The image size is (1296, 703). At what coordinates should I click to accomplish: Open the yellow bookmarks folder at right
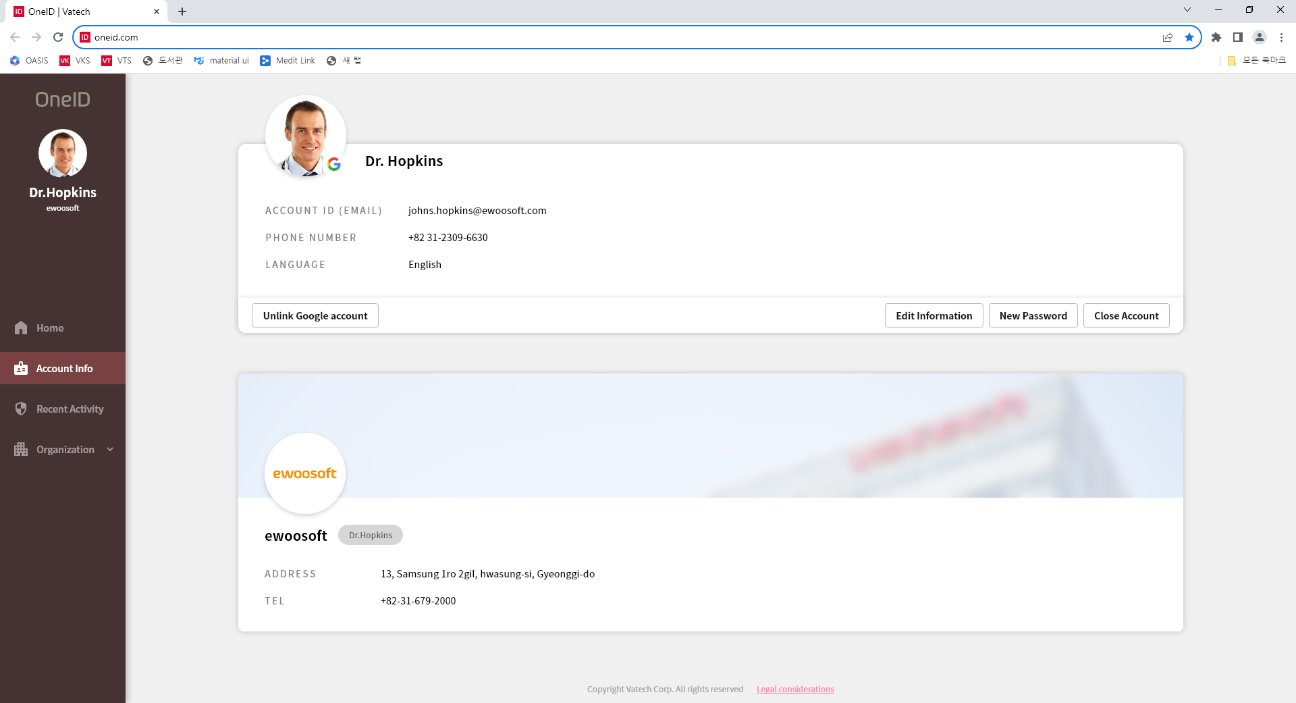[1256, 61]
